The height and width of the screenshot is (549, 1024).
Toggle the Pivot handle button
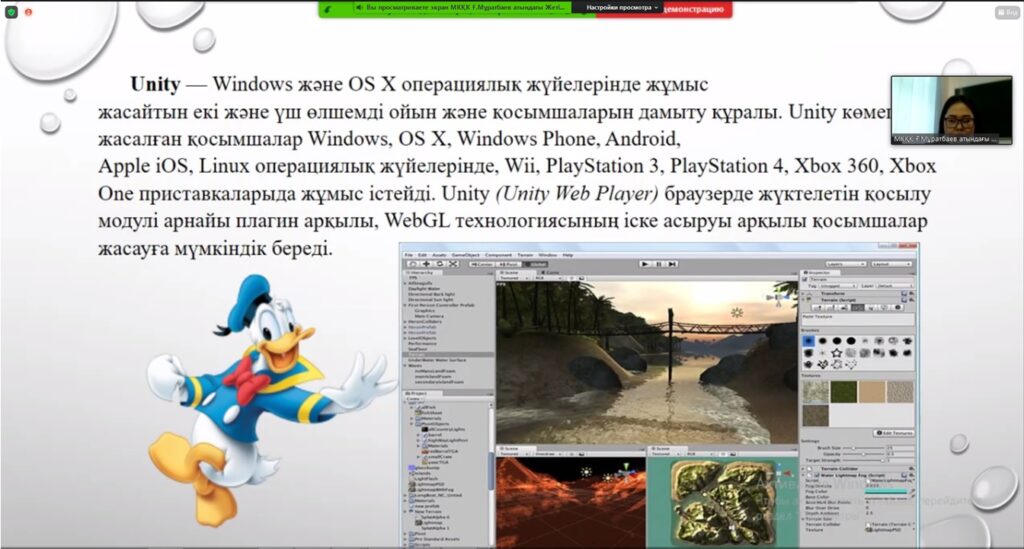[x=509, y=264]
